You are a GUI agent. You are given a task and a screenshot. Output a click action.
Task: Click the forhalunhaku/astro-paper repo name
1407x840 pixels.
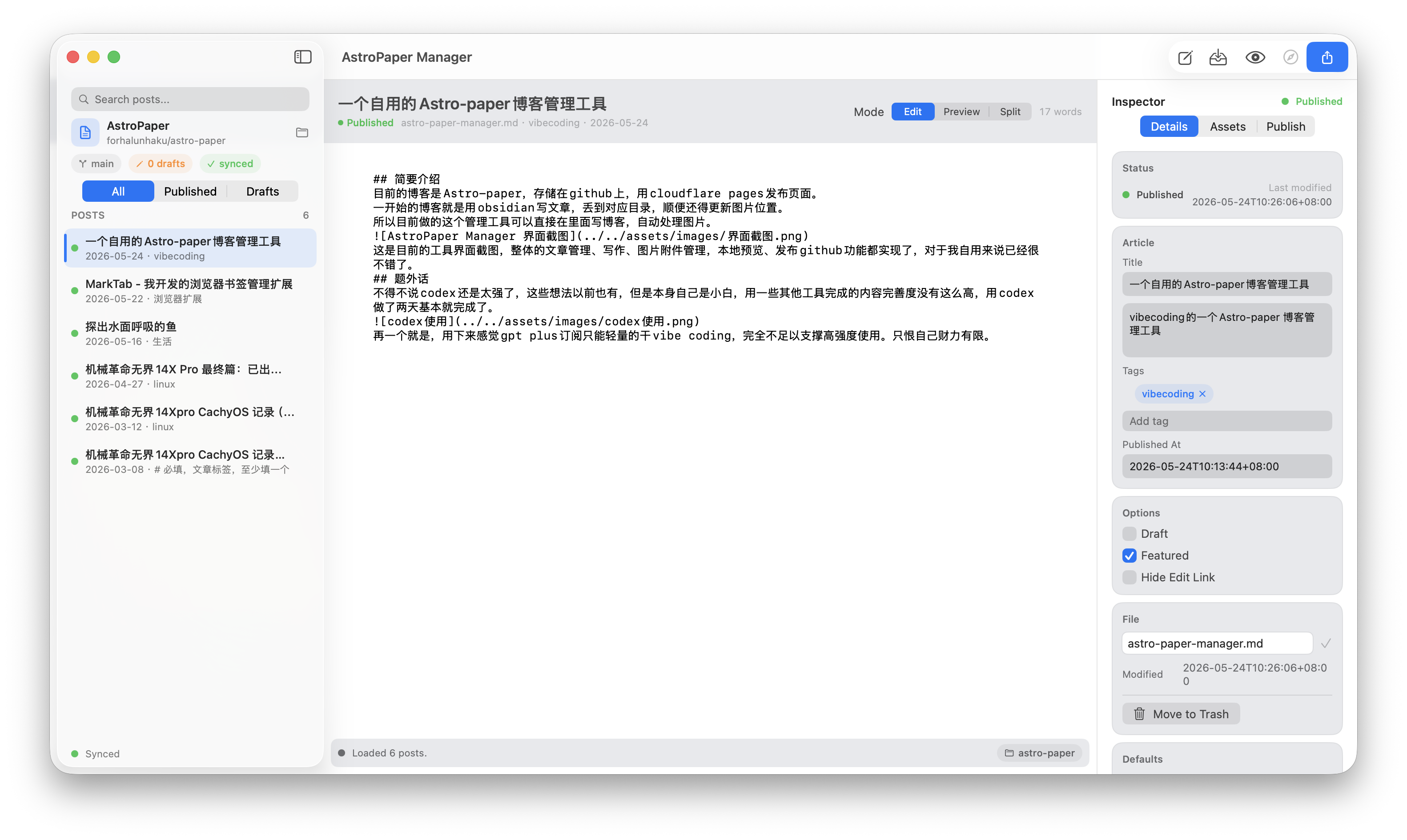[166, 141]
